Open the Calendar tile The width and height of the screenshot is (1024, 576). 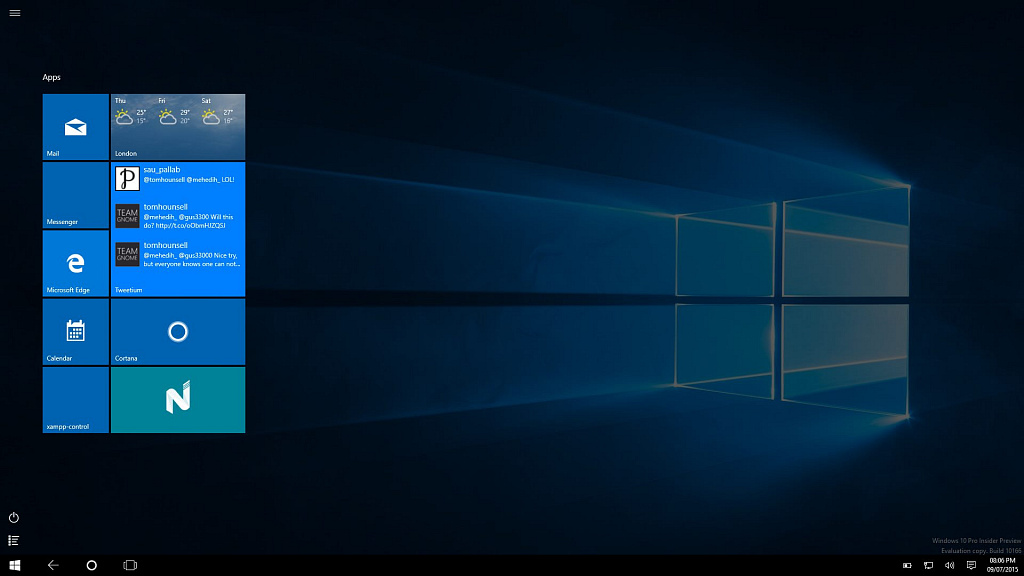[76, 332]
